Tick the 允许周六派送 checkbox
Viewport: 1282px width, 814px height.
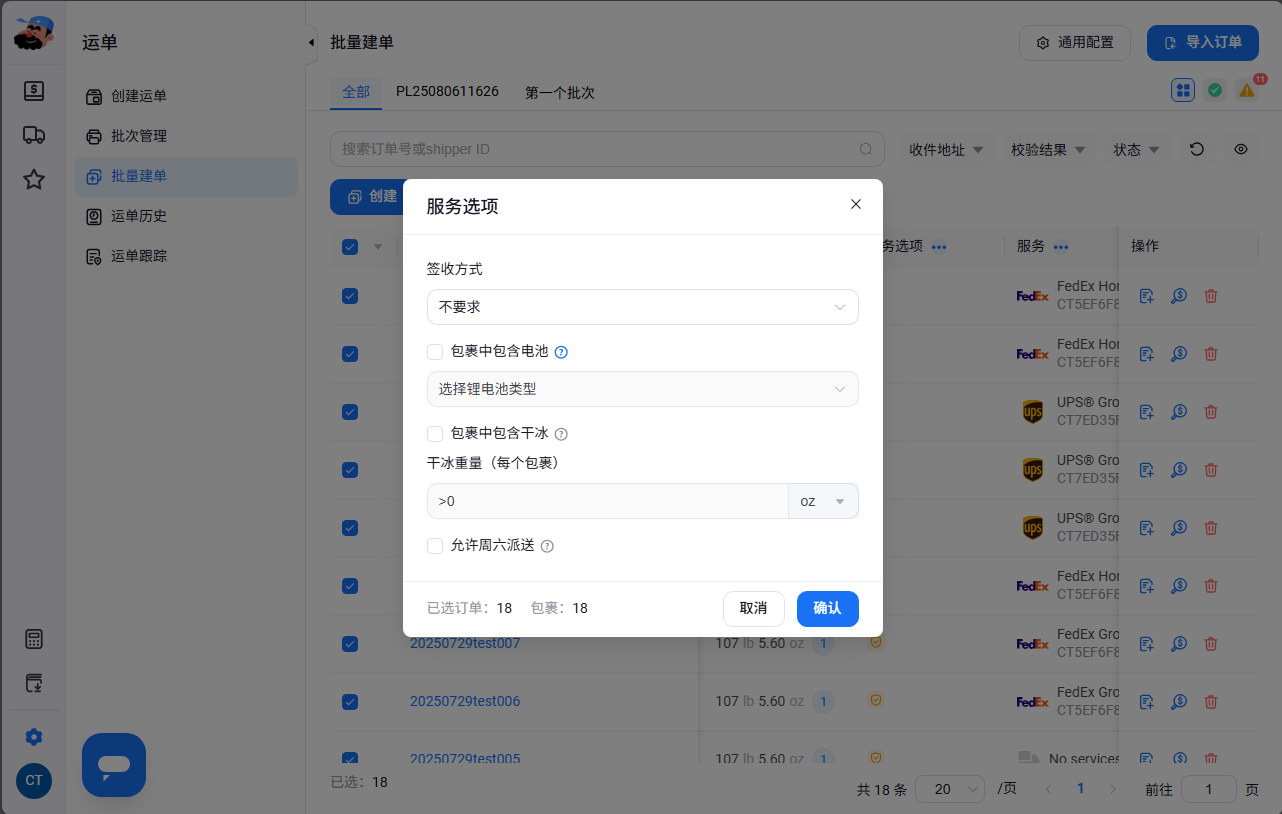pos(435,546)
